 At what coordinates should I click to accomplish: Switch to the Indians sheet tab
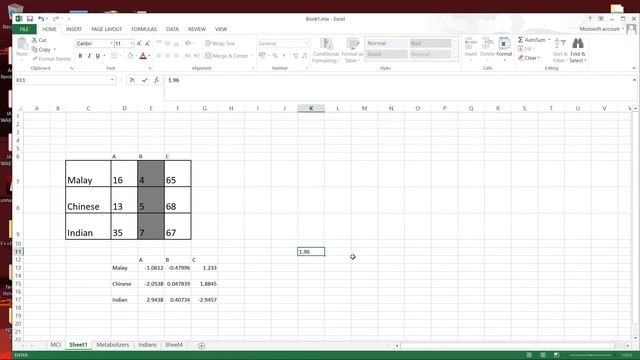point(147,345)
